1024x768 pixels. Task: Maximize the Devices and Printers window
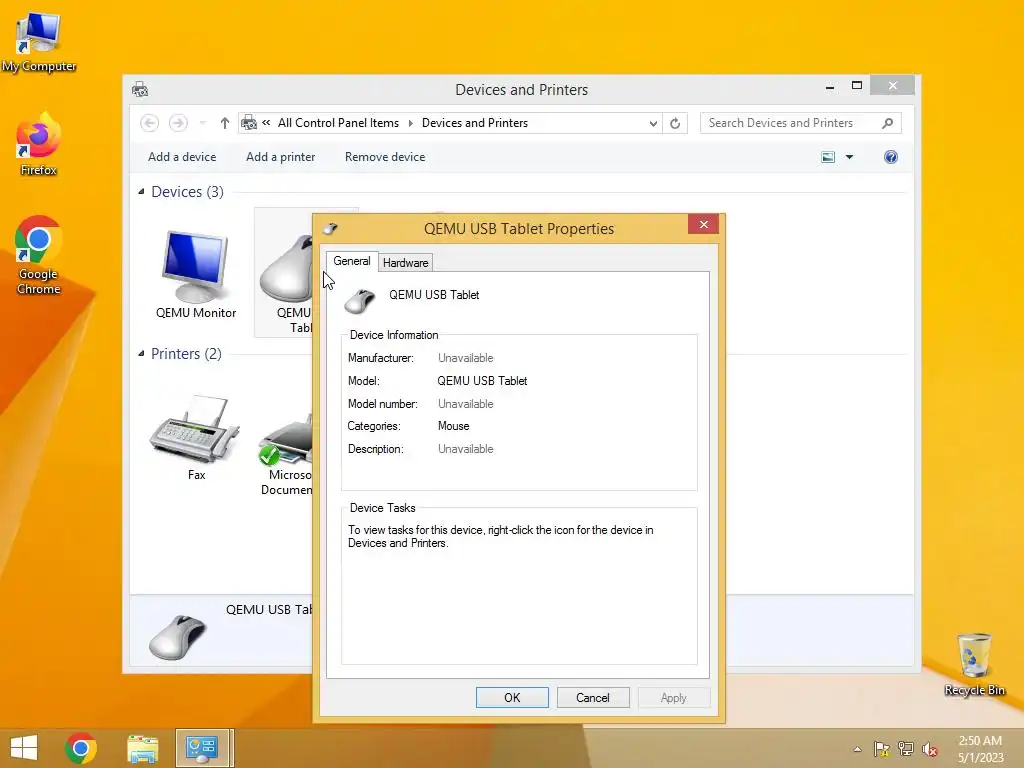tap(857, 86)
